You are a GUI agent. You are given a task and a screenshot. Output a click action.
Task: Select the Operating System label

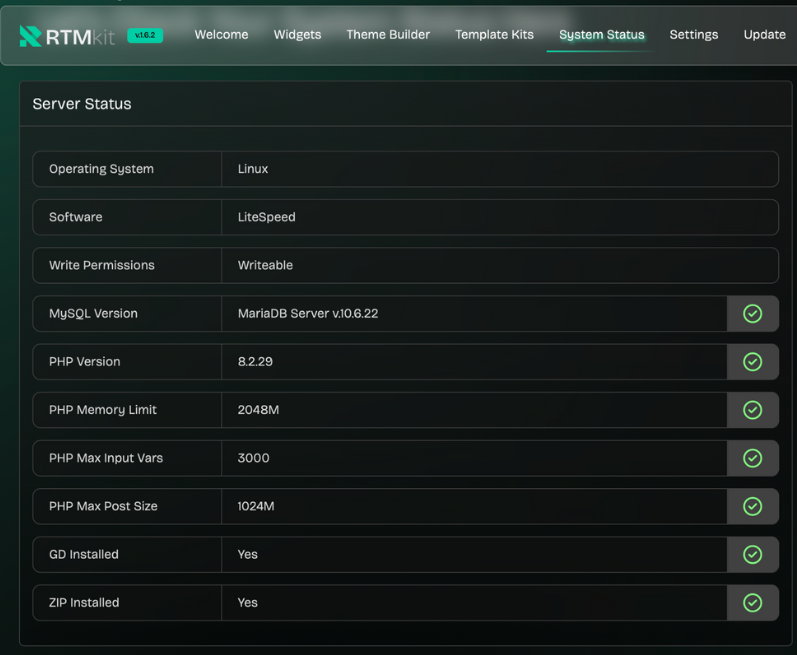click(101, 169)
